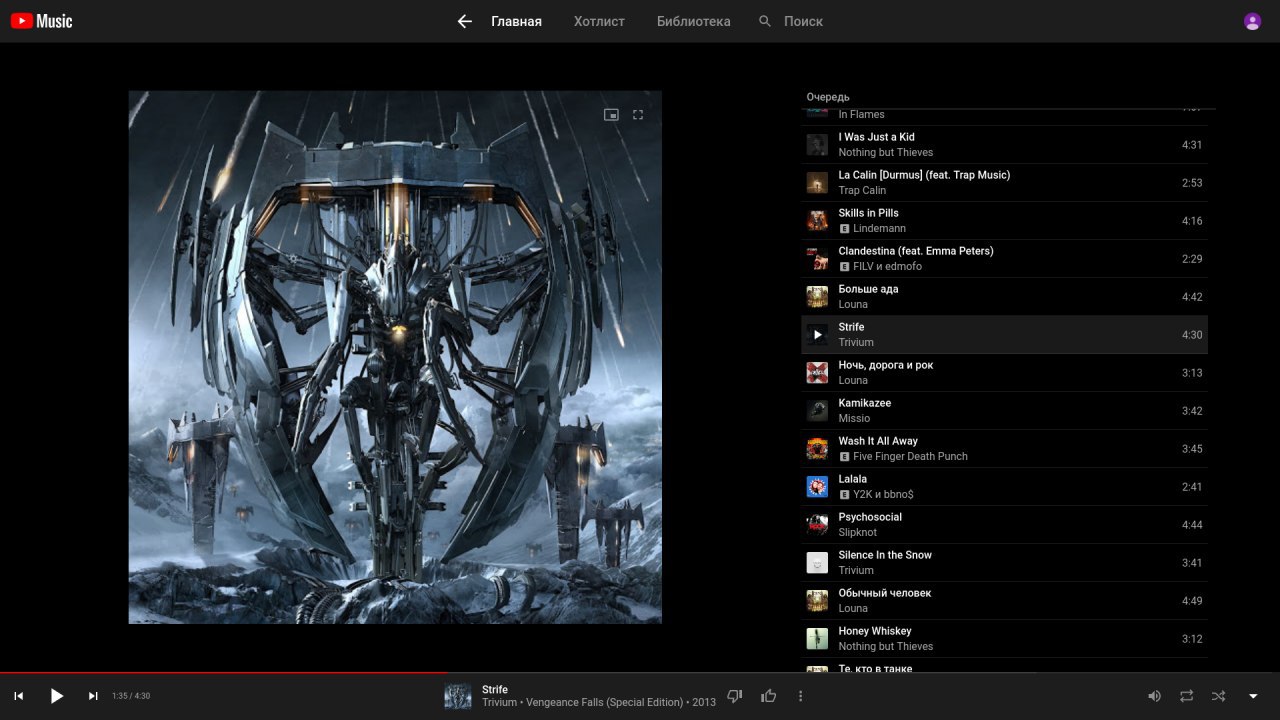Go back using the left arrow
Viewport: 1280px width, 720px height.
coord(464,21)
